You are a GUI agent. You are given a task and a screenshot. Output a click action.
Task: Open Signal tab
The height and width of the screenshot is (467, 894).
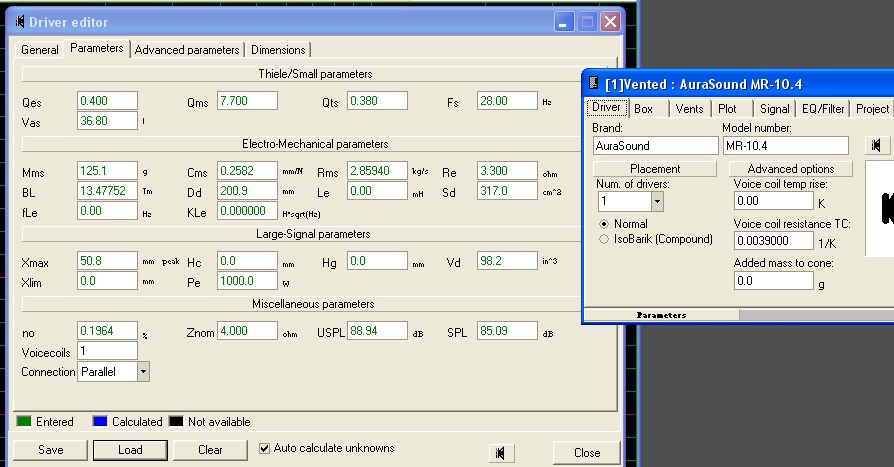point(774,109)
